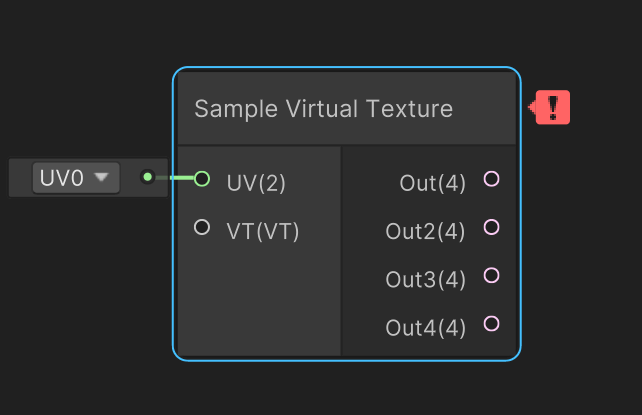Click the VT(VT) input port circle

point(202,228)
